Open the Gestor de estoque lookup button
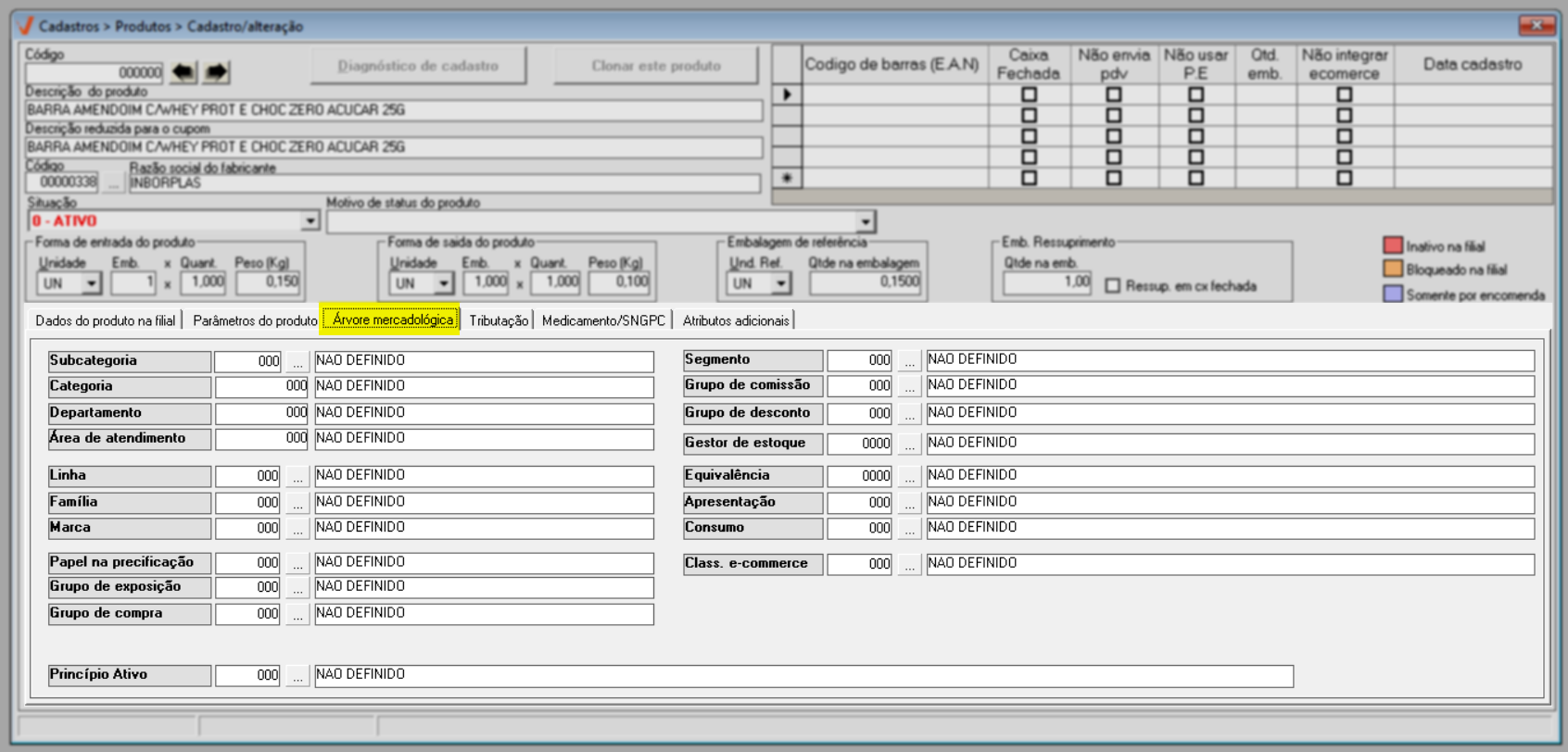 (909, 445)
